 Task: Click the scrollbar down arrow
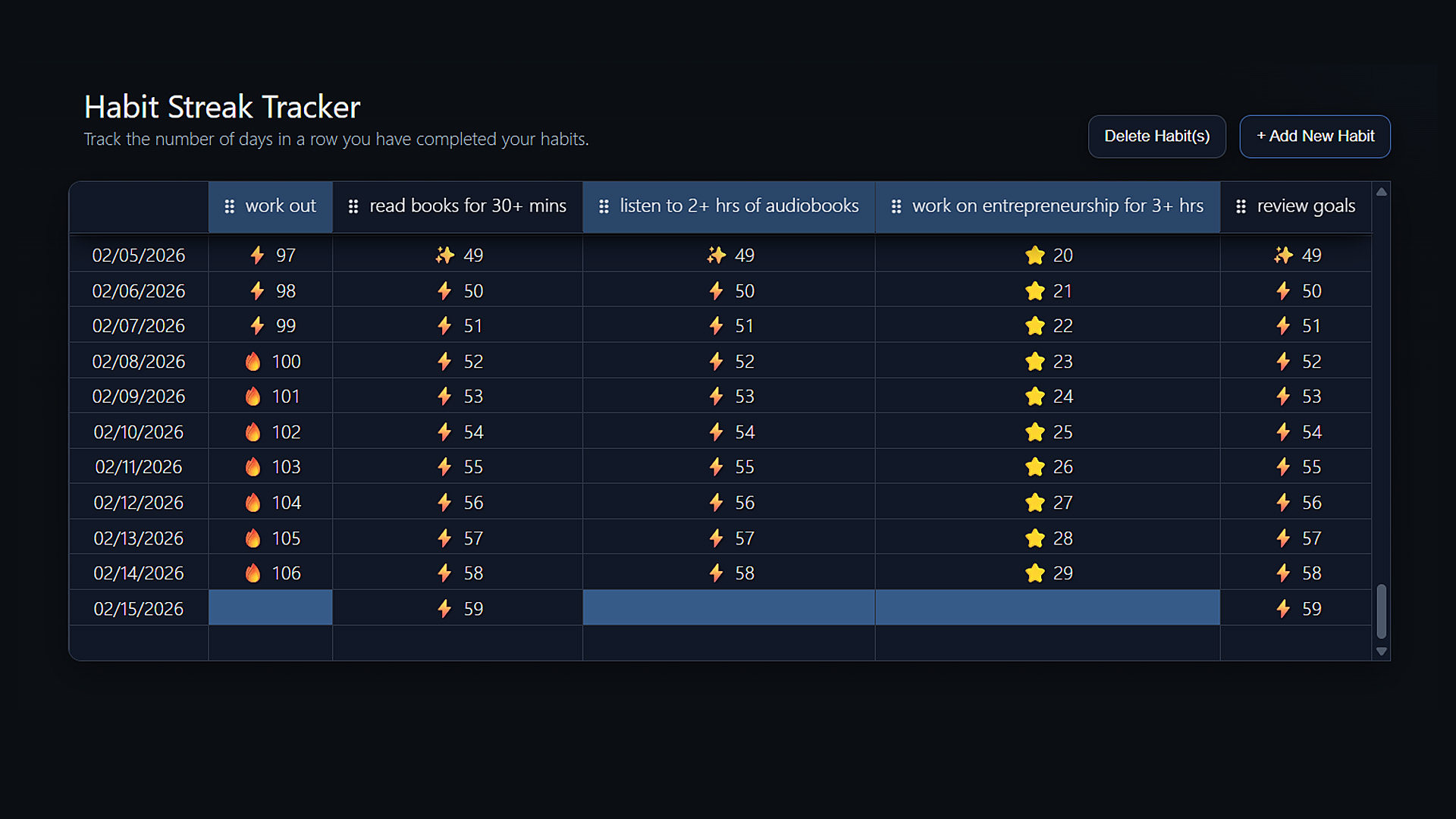pyautogui.click(x=1382, y=651)
